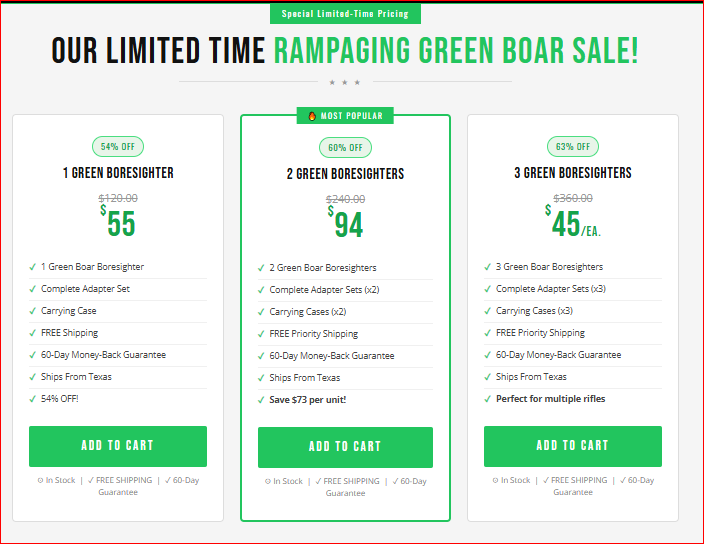704x544 pixels.
Task: Add 2 Green Boresighters to cart
Action: 345,447
